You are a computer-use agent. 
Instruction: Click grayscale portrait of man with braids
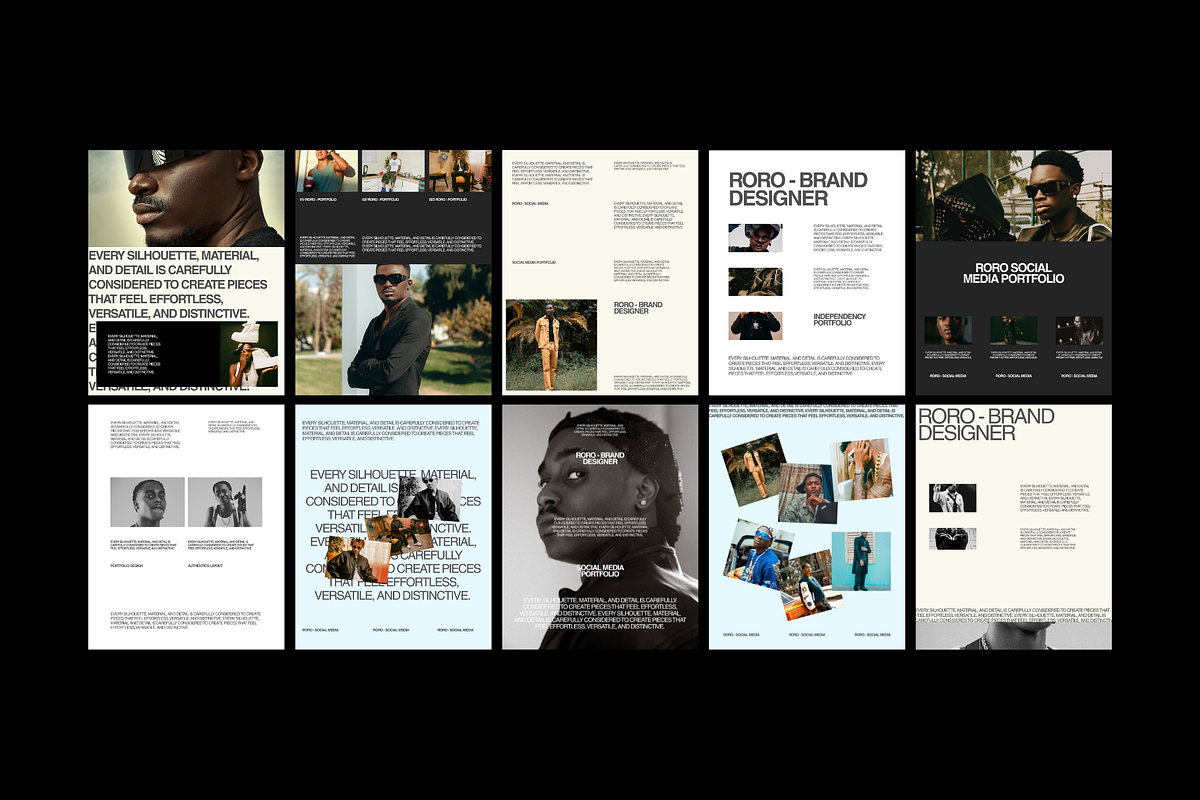(x=147, y=502)
